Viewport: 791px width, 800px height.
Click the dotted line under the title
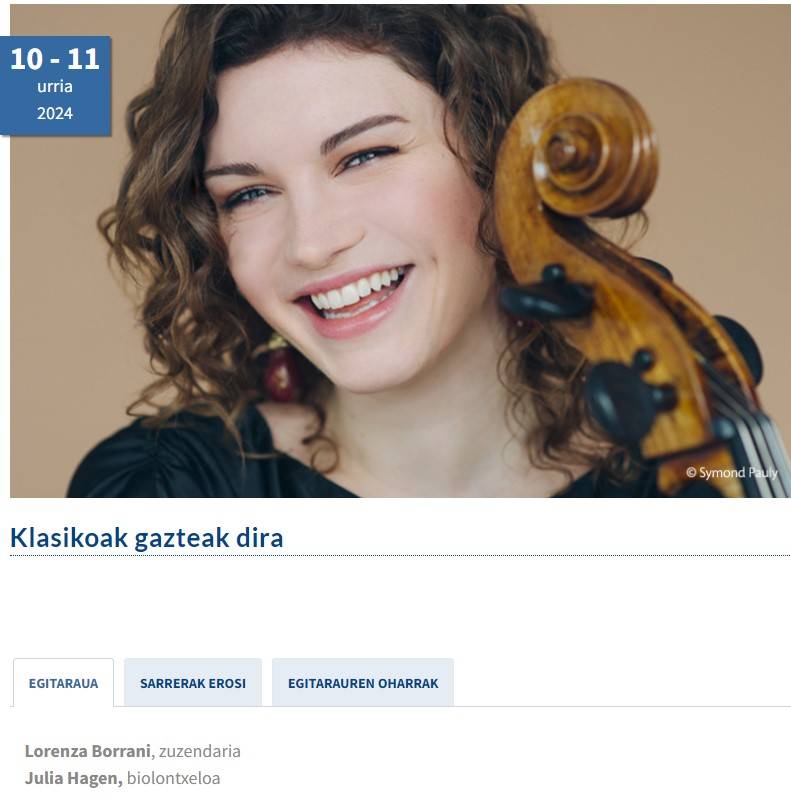coord(400,555)
